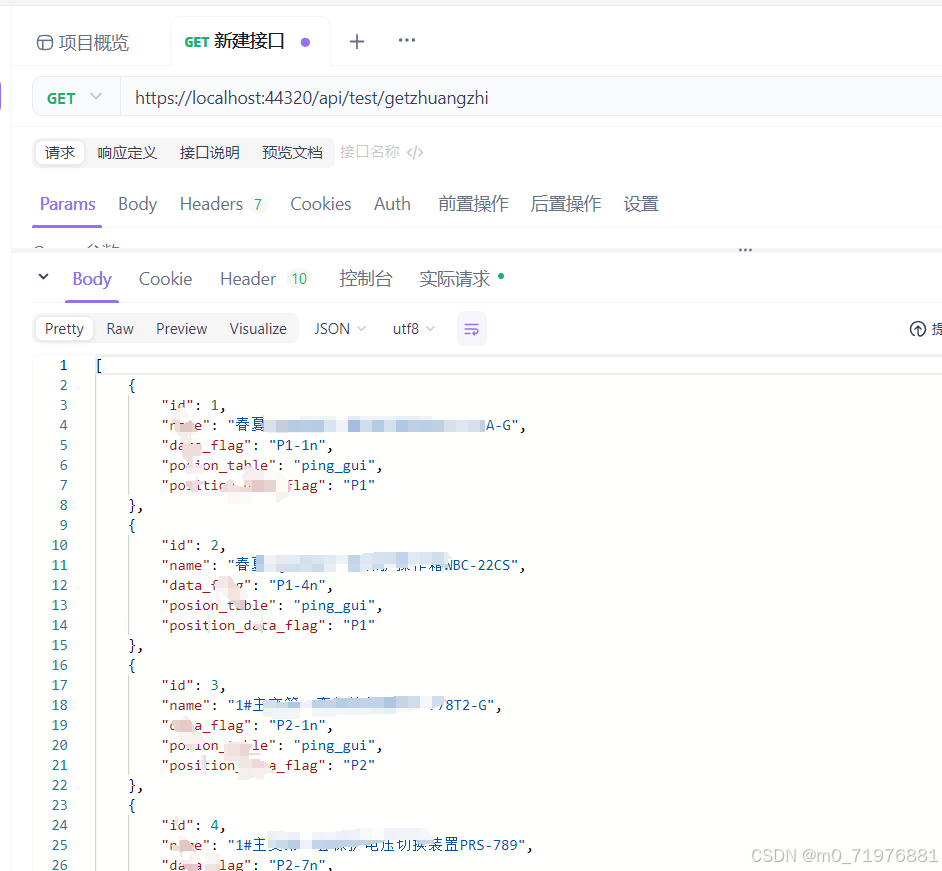Image resolution: width=942 pixels, height=871 pixels.
Task: Open the Visualize response tab
Action: click(257, 328)
